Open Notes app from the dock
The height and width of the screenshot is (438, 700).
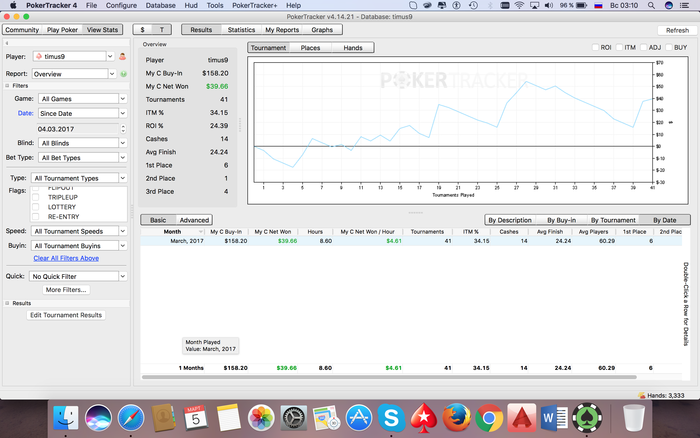(x=228, y=418)
